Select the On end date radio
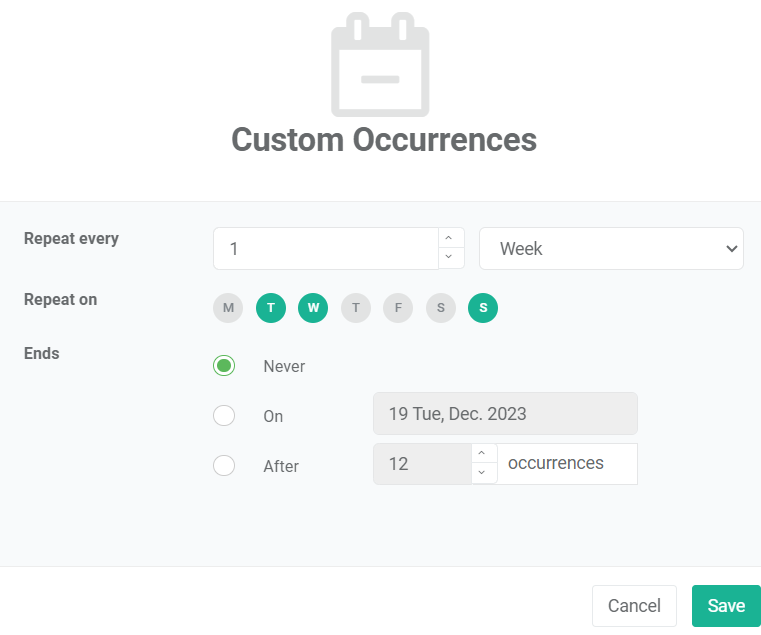The width and height of the screenshot is (761, 635). coord(224,416)
